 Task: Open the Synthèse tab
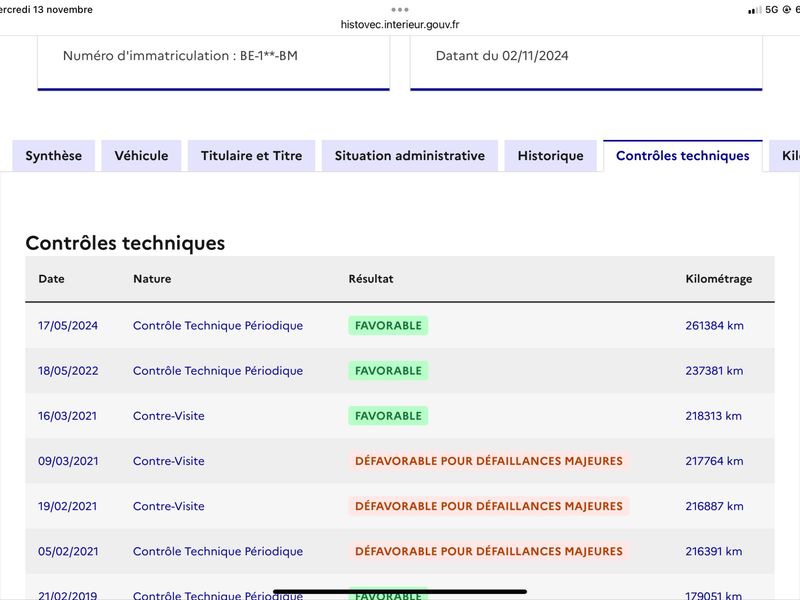click(54, 156)
